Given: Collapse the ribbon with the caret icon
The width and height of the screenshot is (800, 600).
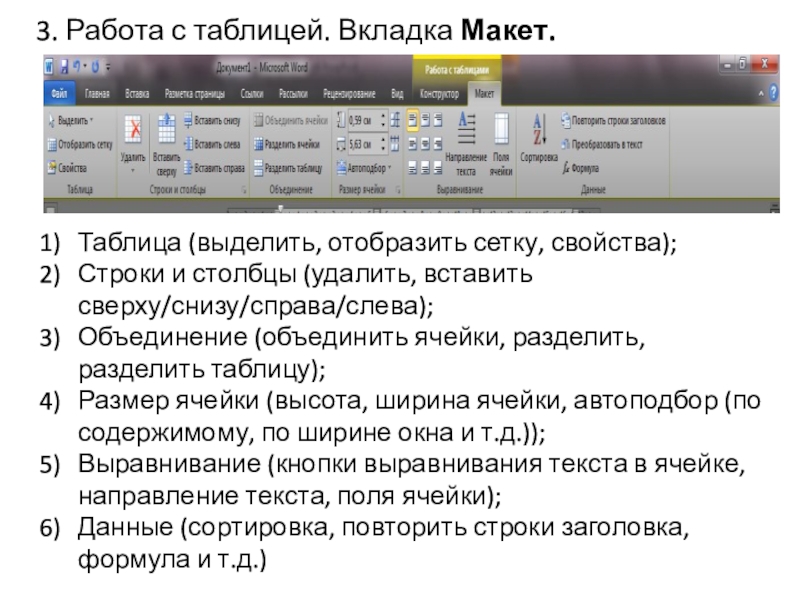Looking at the screenshot, I should click(761, 93).
